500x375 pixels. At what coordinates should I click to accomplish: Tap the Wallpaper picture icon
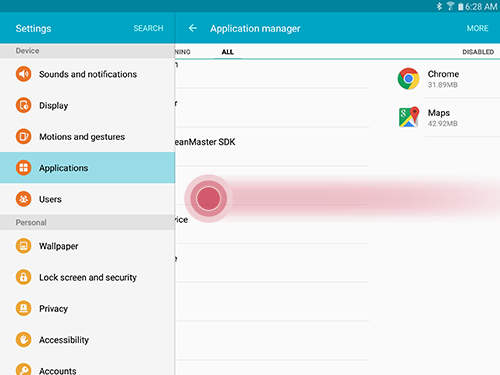pyautogui.click(x=23, y=246)
